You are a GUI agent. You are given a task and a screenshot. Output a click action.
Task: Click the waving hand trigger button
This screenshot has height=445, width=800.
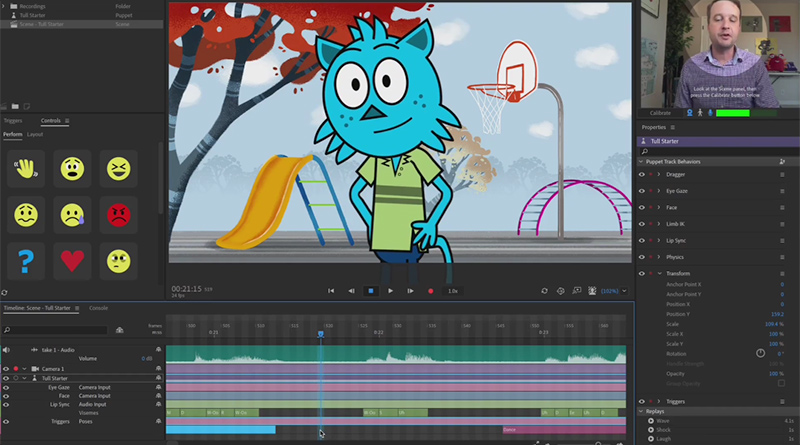coord(26,167)
